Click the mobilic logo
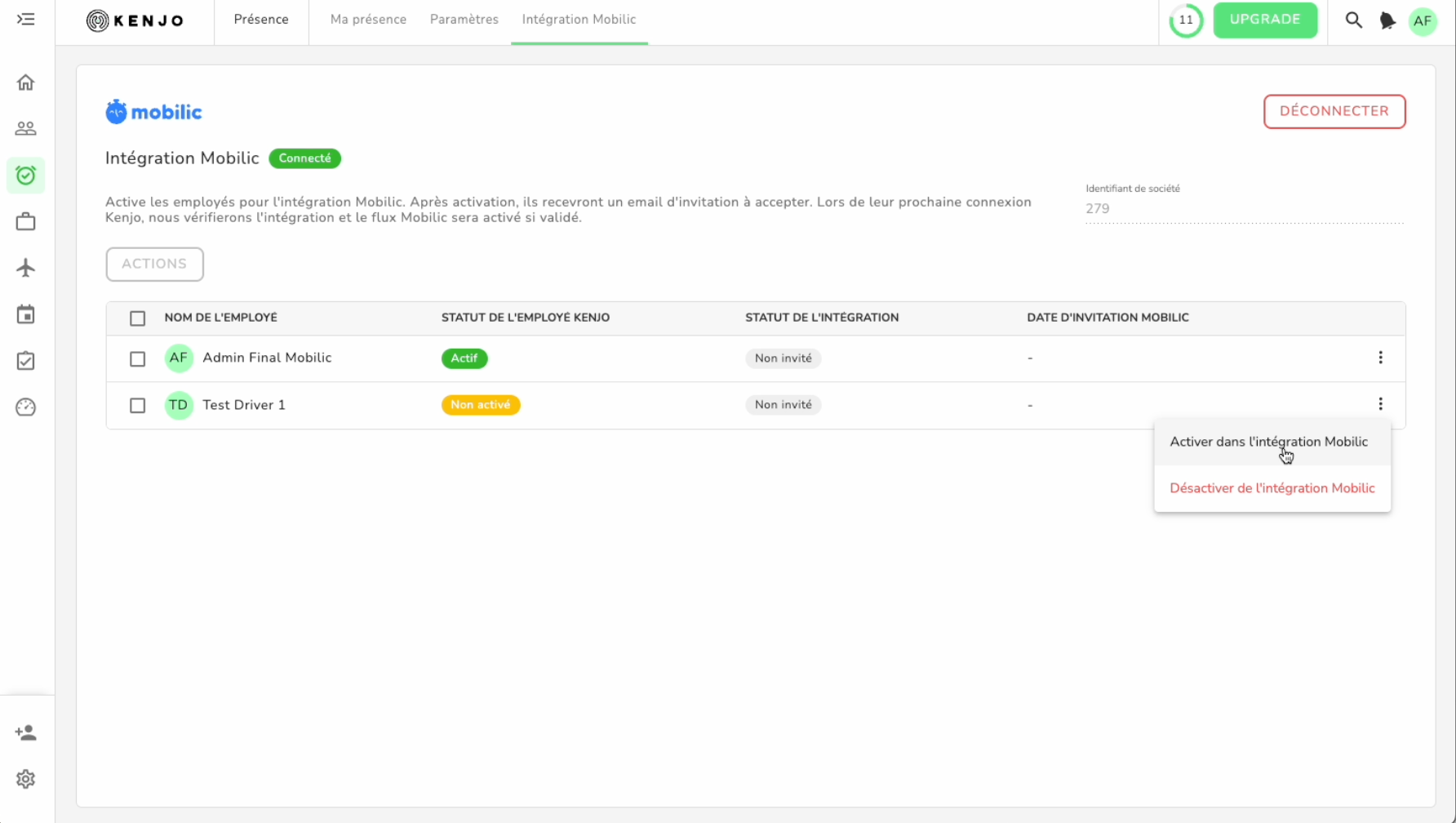The image size is (1456, 823). click(153, 112)
